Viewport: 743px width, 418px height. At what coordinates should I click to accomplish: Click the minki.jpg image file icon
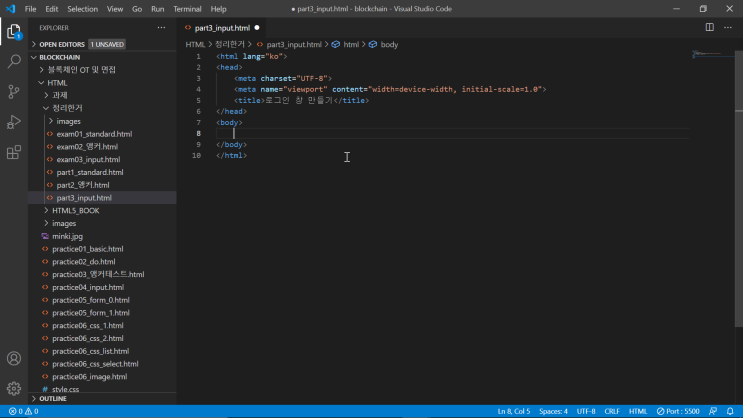click(45, 236)
